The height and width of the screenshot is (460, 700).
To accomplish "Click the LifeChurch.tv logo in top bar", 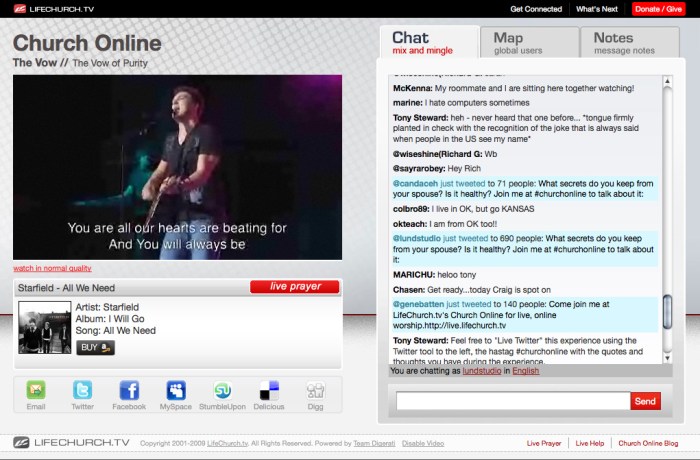I will 54,9.
